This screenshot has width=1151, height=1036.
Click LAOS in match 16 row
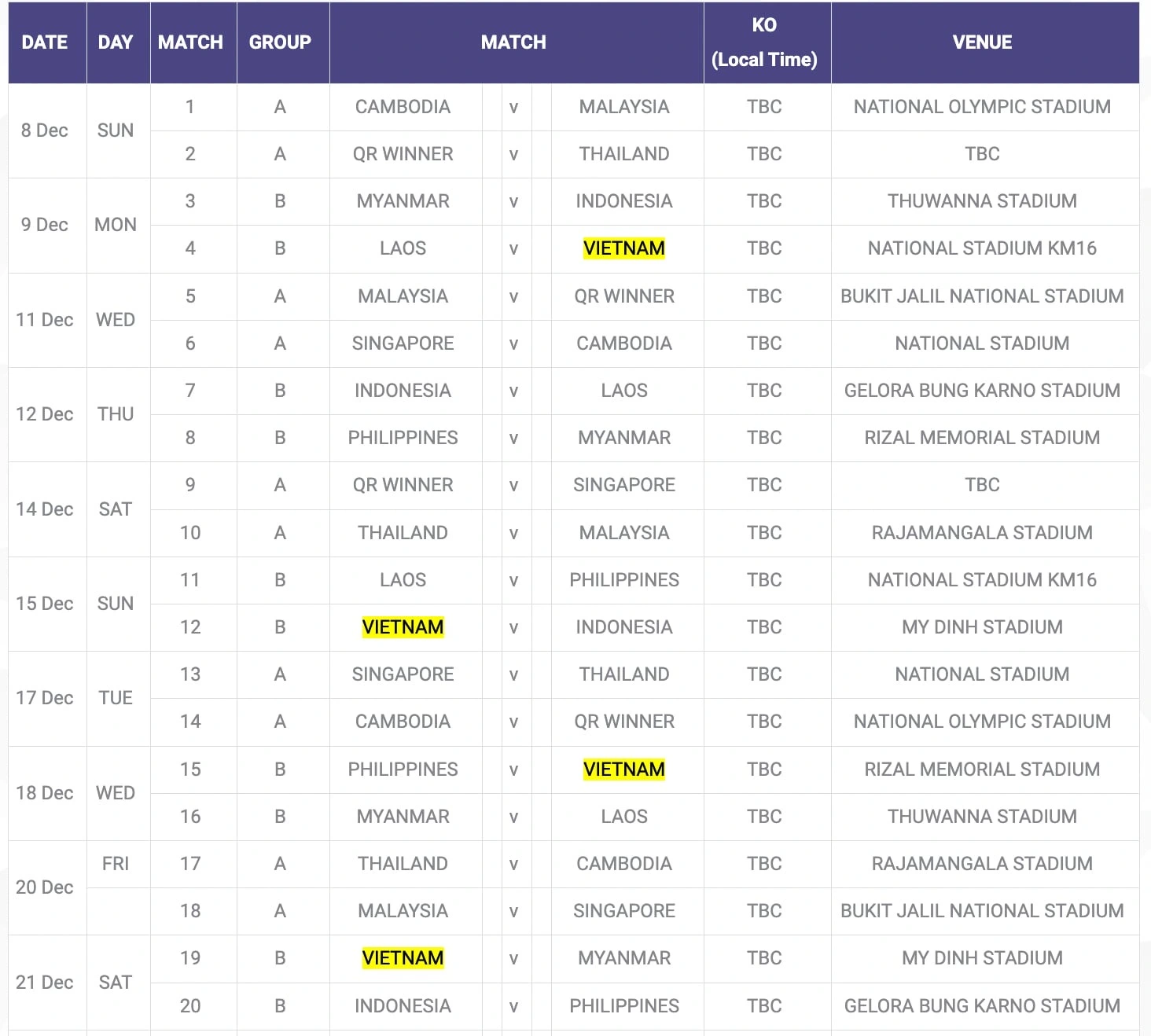[624, 817]
